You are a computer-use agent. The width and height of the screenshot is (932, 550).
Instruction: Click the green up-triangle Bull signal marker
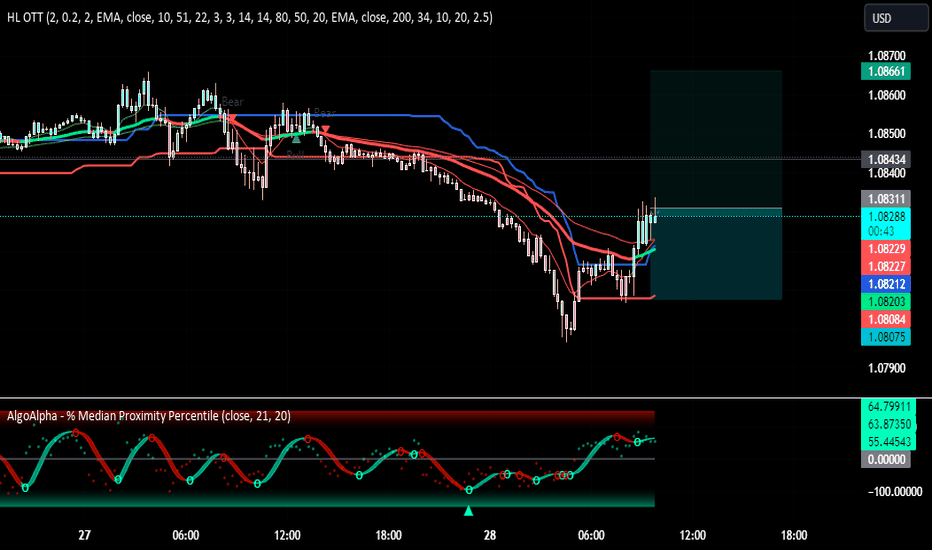click(x=296, y=138)
